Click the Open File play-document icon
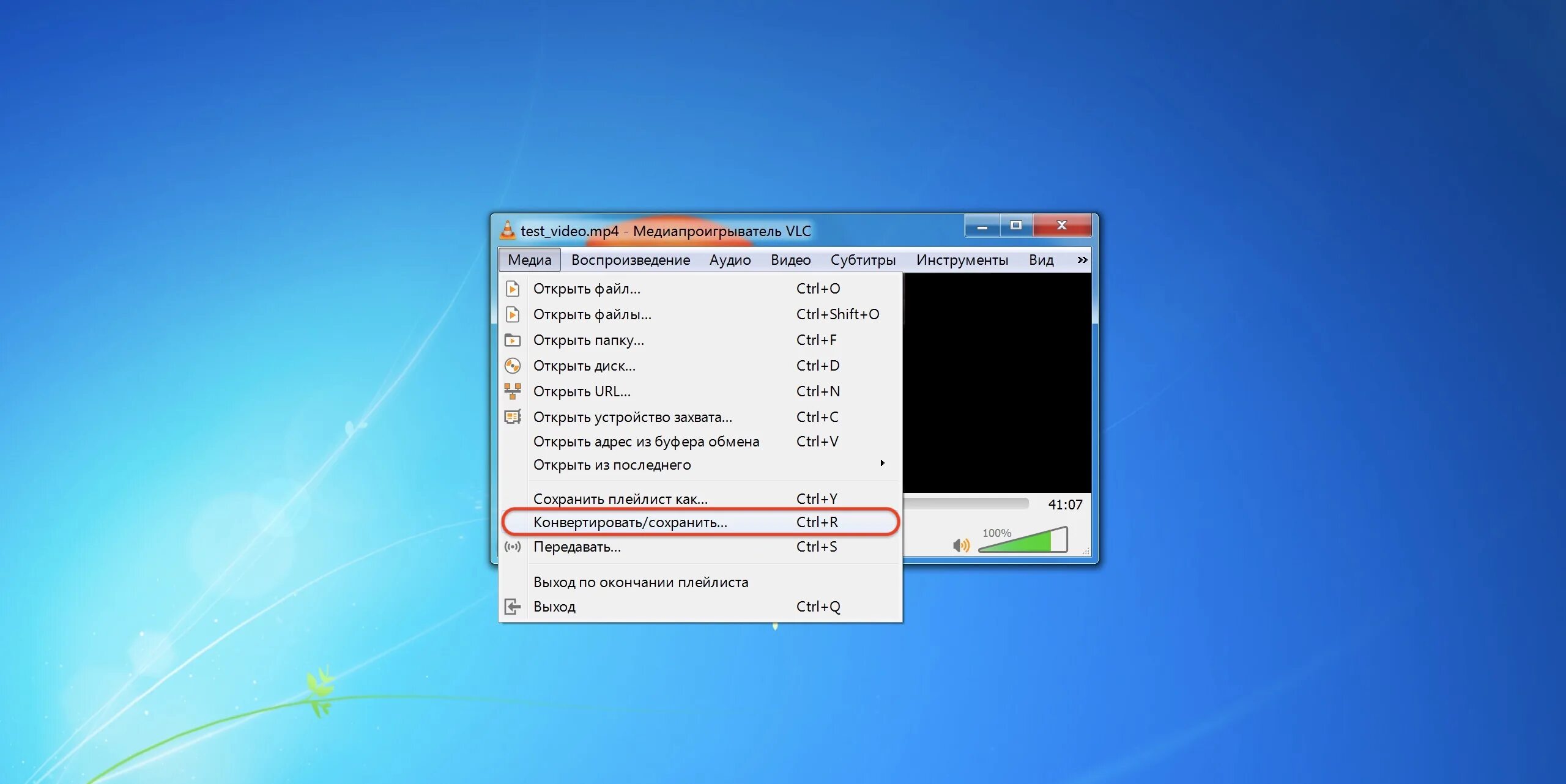 point(513,289)
